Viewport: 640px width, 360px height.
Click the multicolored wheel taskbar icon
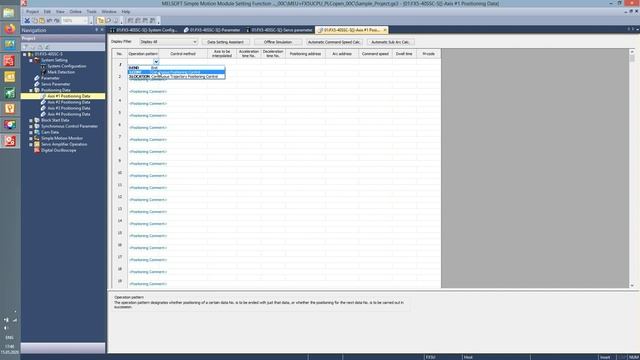point(10,125)
